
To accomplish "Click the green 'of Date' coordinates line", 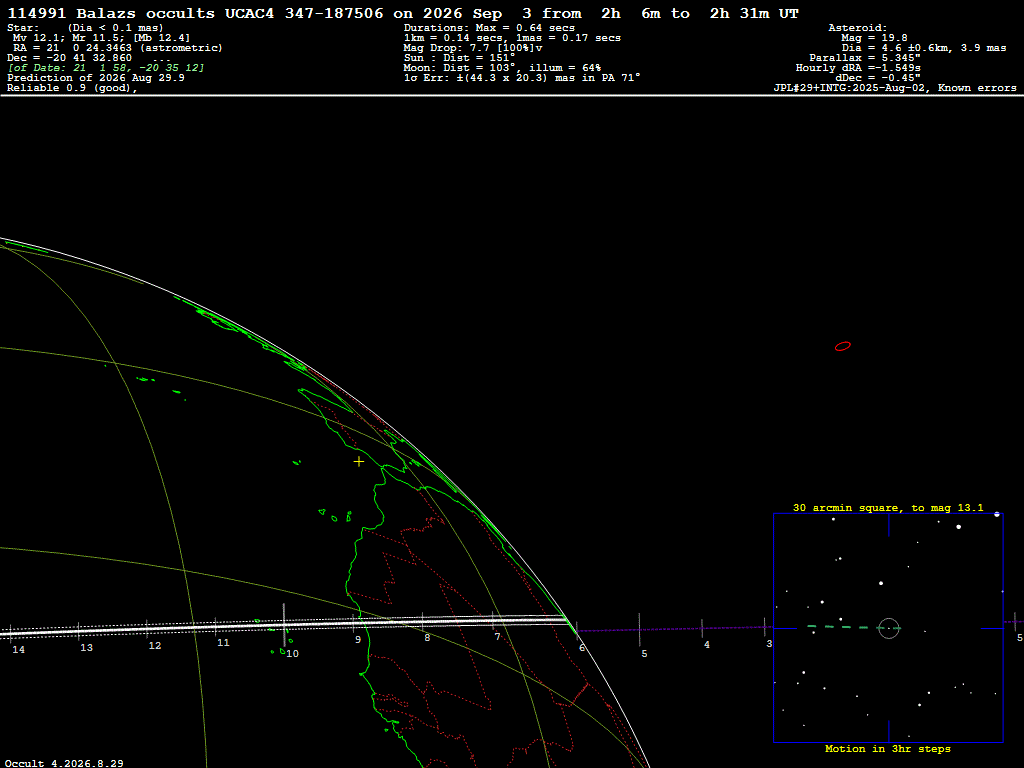I will pyautogui.click(x=106, y=67).
